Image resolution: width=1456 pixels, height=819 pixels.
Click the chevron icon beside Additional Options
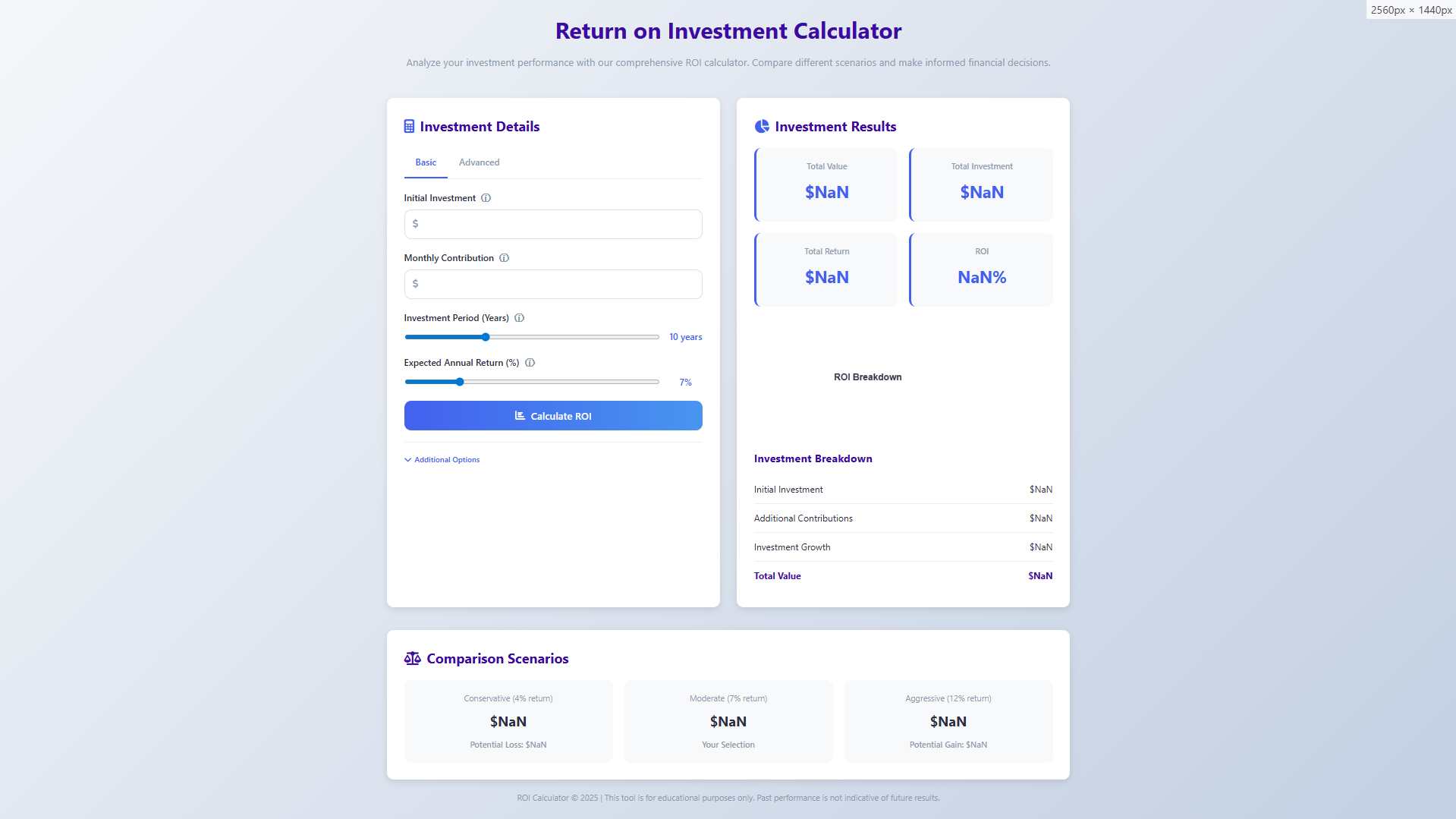pos(408,460)
